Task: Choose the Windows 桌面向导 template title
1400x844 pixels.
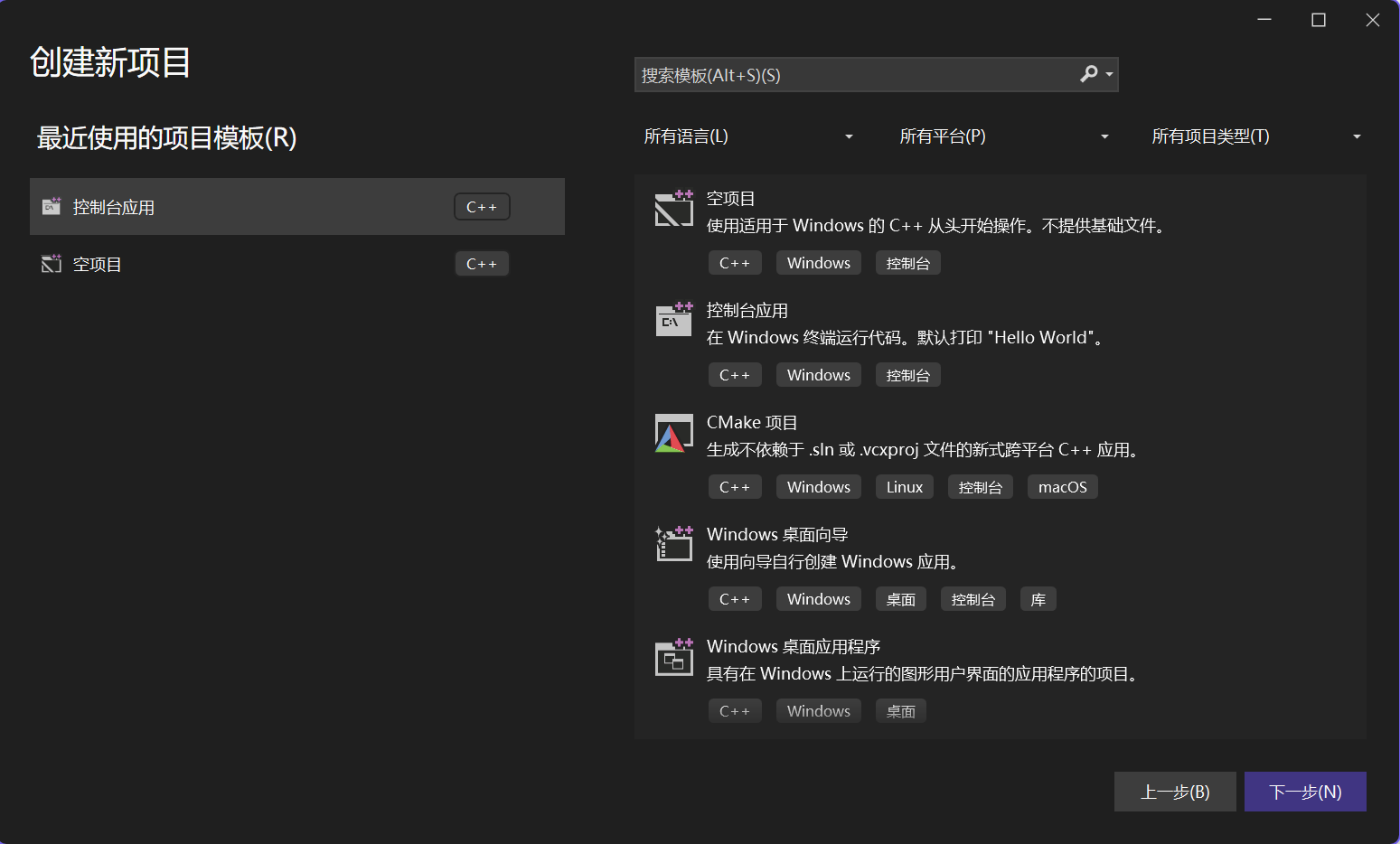Action: click(777, 535)
